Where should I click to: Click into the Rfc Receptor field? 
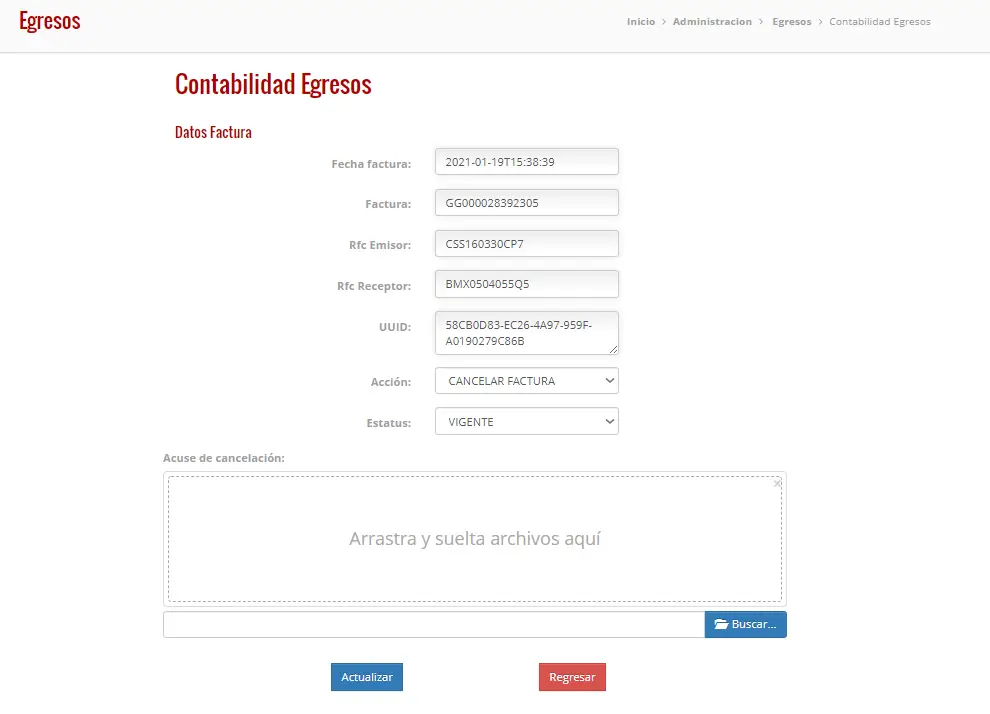point(527,284)
